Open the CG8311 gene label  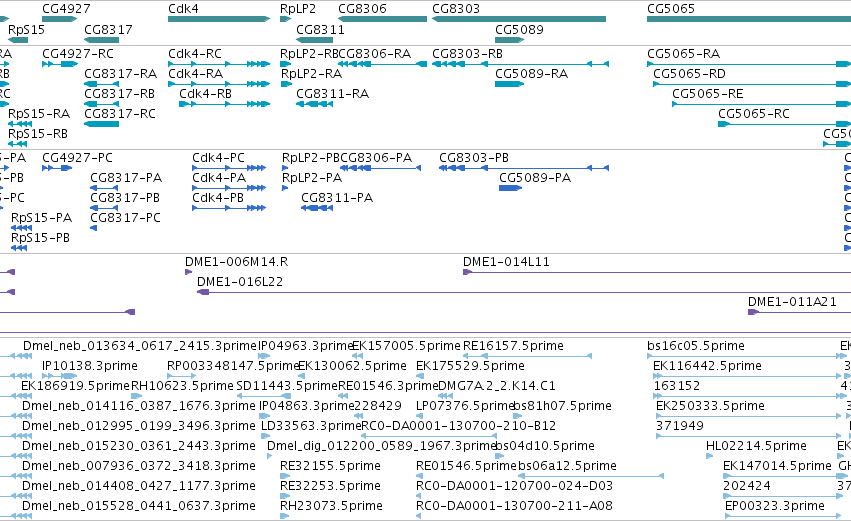click(x=320, y=29)
